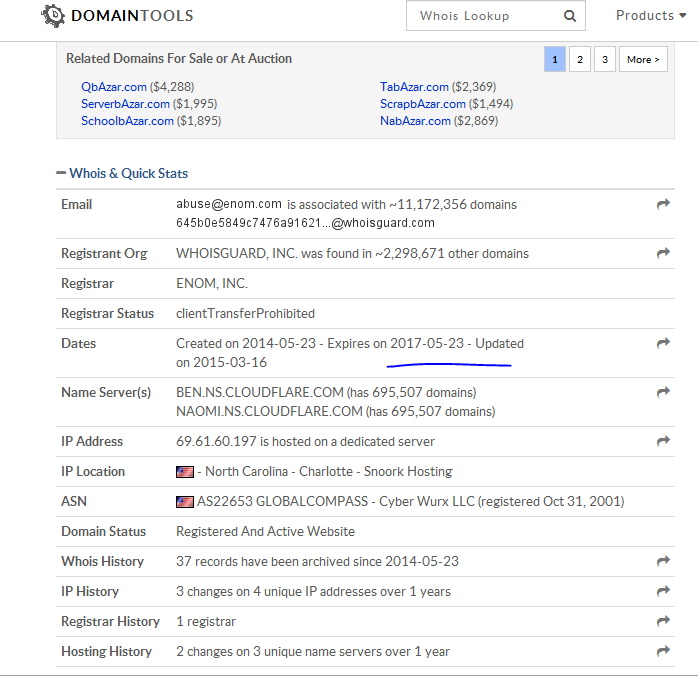Screen dimensions: 698x677
Task: Click the share arrow in Registrar History row
Action: click(663, 620)
